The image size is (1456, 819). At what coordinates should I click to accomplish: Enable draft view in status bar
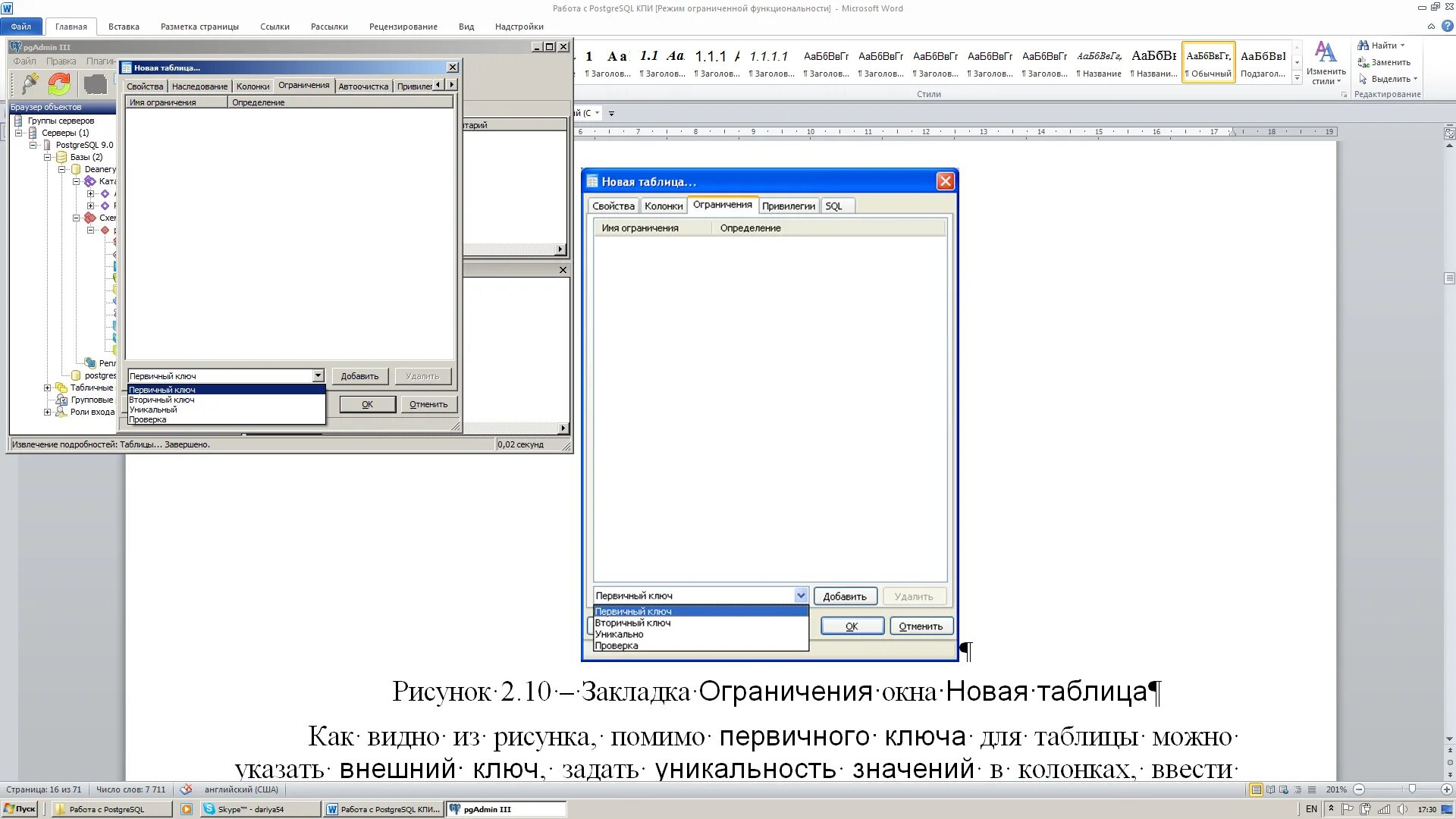click(1312, 789)
